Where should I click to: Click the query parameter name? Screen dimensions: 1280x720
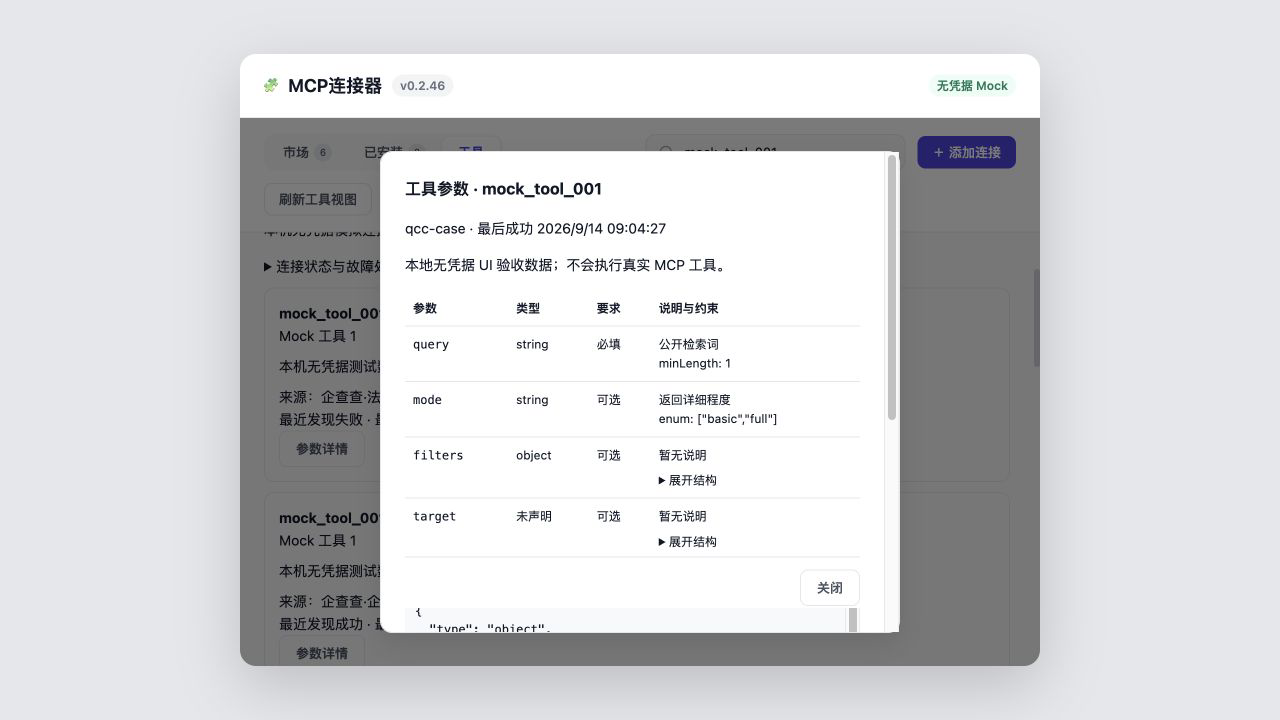pyautogui.click(x=431, y=344)
